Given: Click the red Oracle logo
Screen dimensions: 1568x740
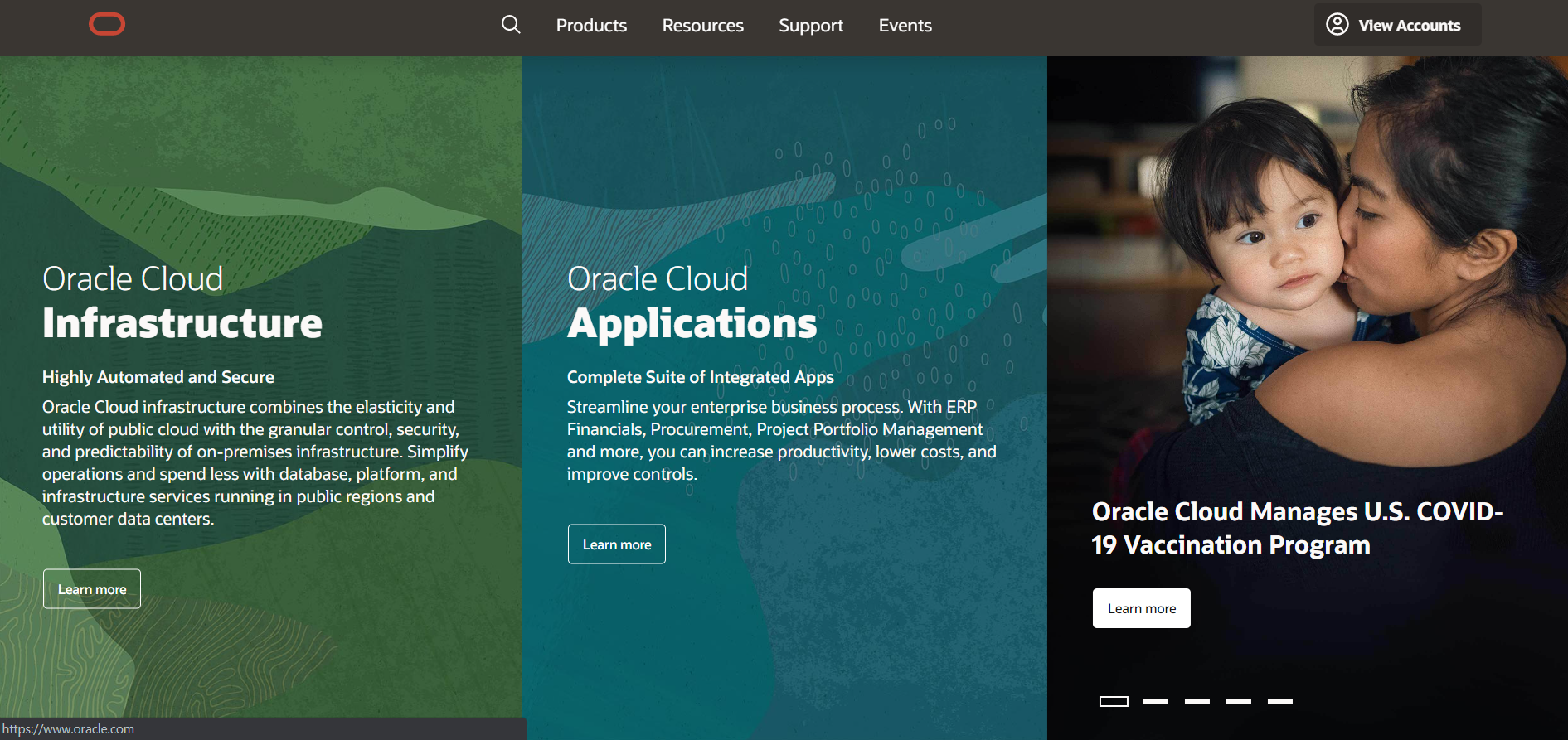Looking at the screenshot, I should coord(107,25).
